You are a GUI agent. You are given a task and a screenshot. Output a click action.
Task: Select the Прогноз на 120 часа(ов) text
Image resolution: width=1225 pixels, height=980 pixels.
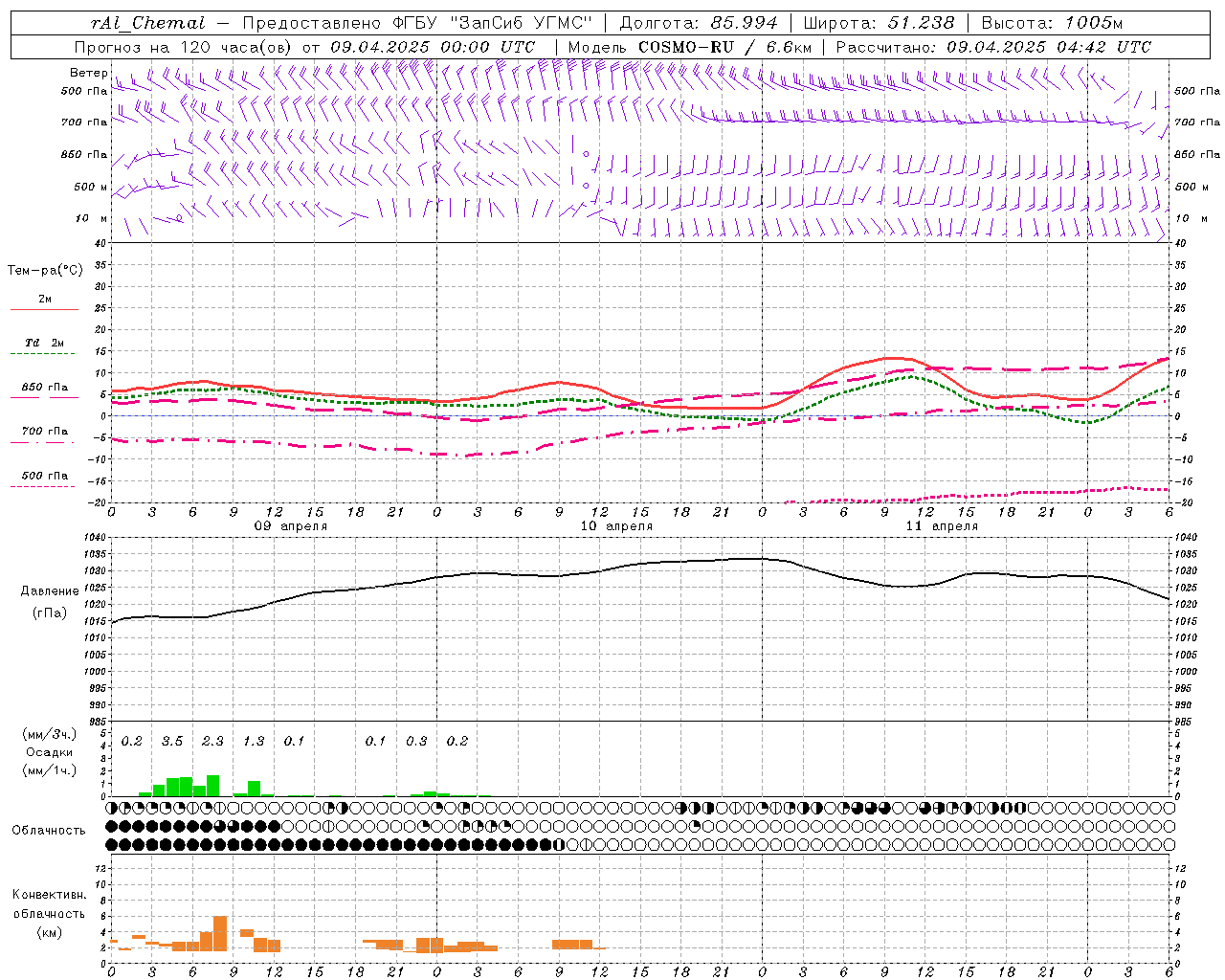[x=185, y=47]
